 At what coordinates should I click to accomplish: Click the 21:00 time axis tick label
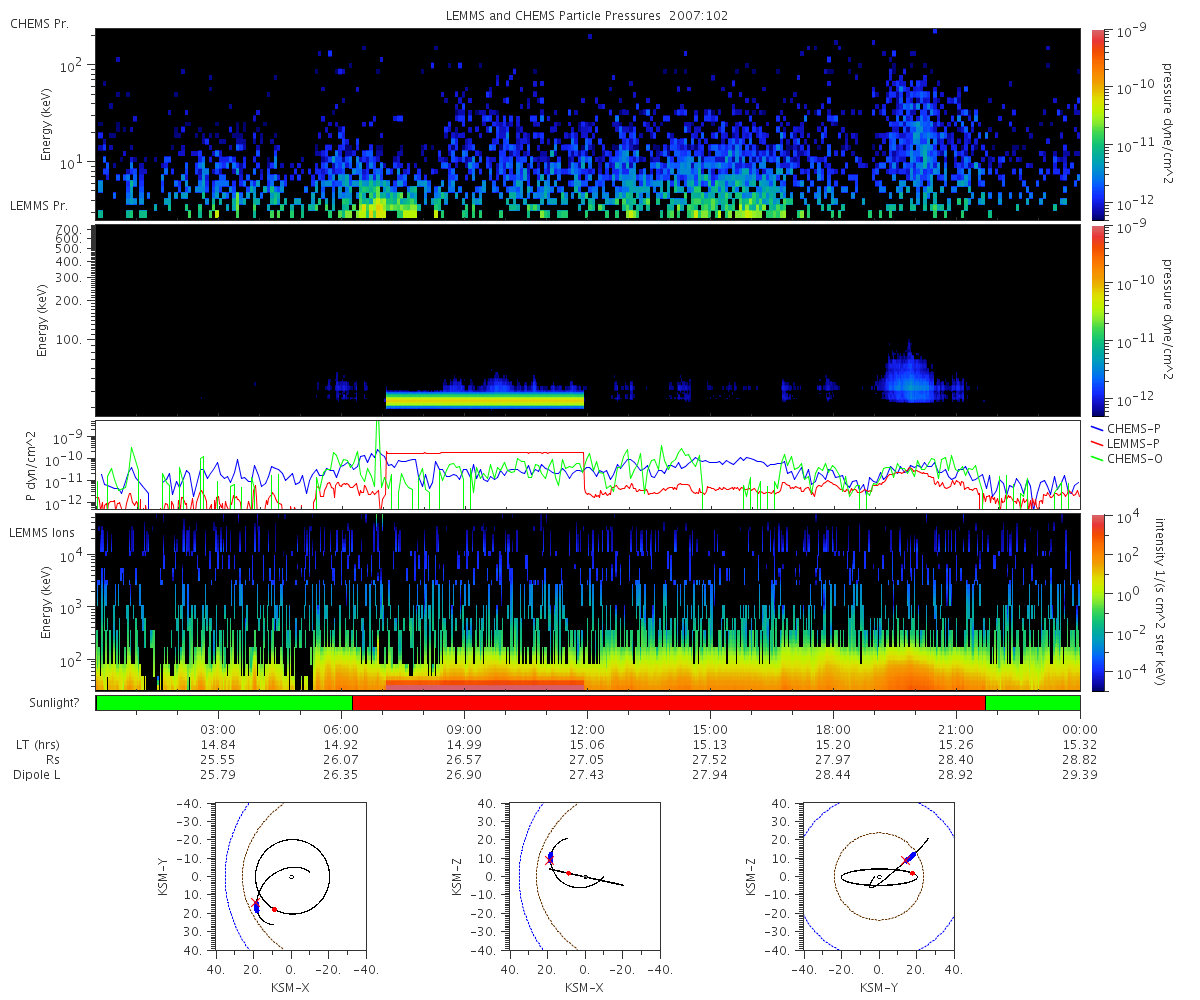(957, 730)
